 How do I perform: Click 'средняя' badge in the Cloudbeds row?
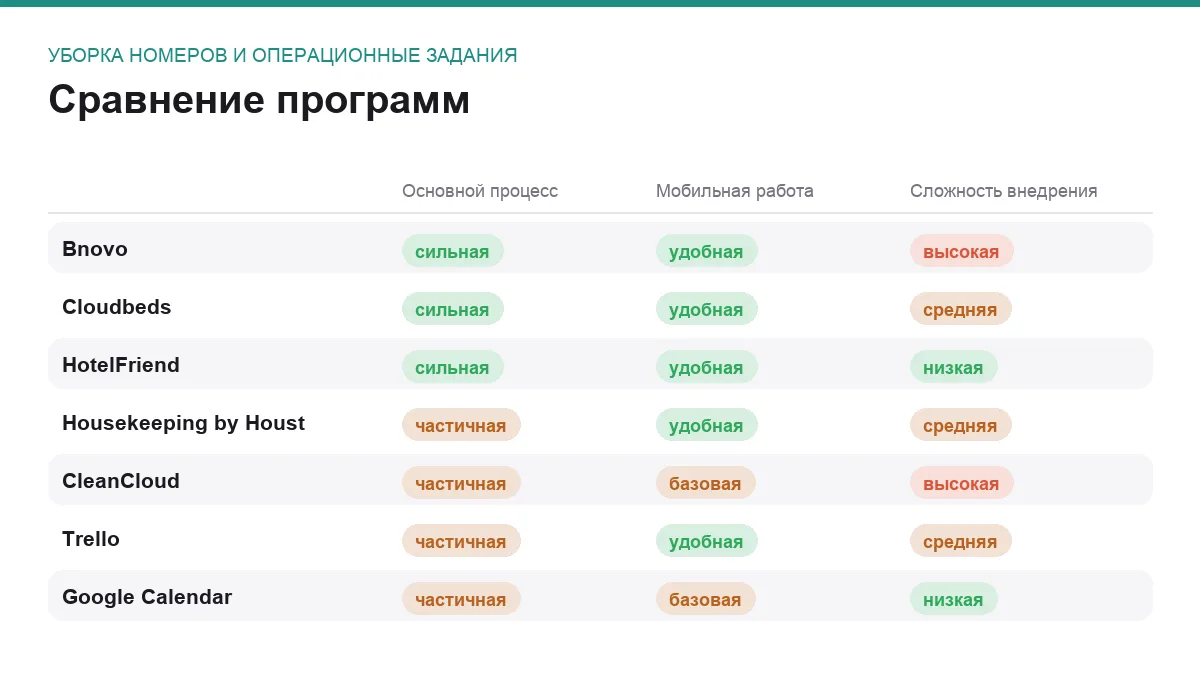pos(961,309)
